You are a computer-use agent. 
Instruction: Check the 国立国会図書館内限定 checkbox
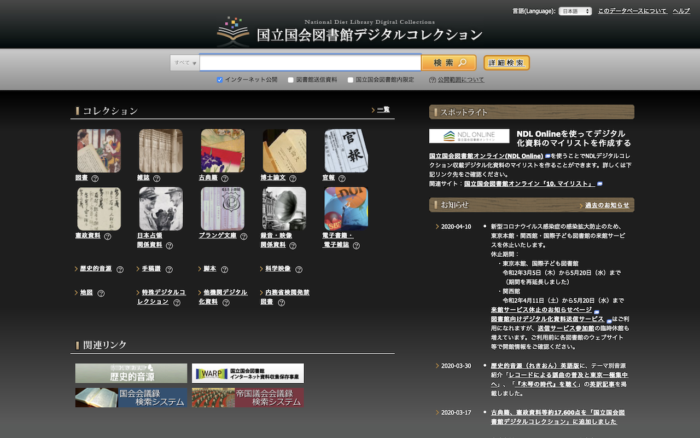point(350,79)
